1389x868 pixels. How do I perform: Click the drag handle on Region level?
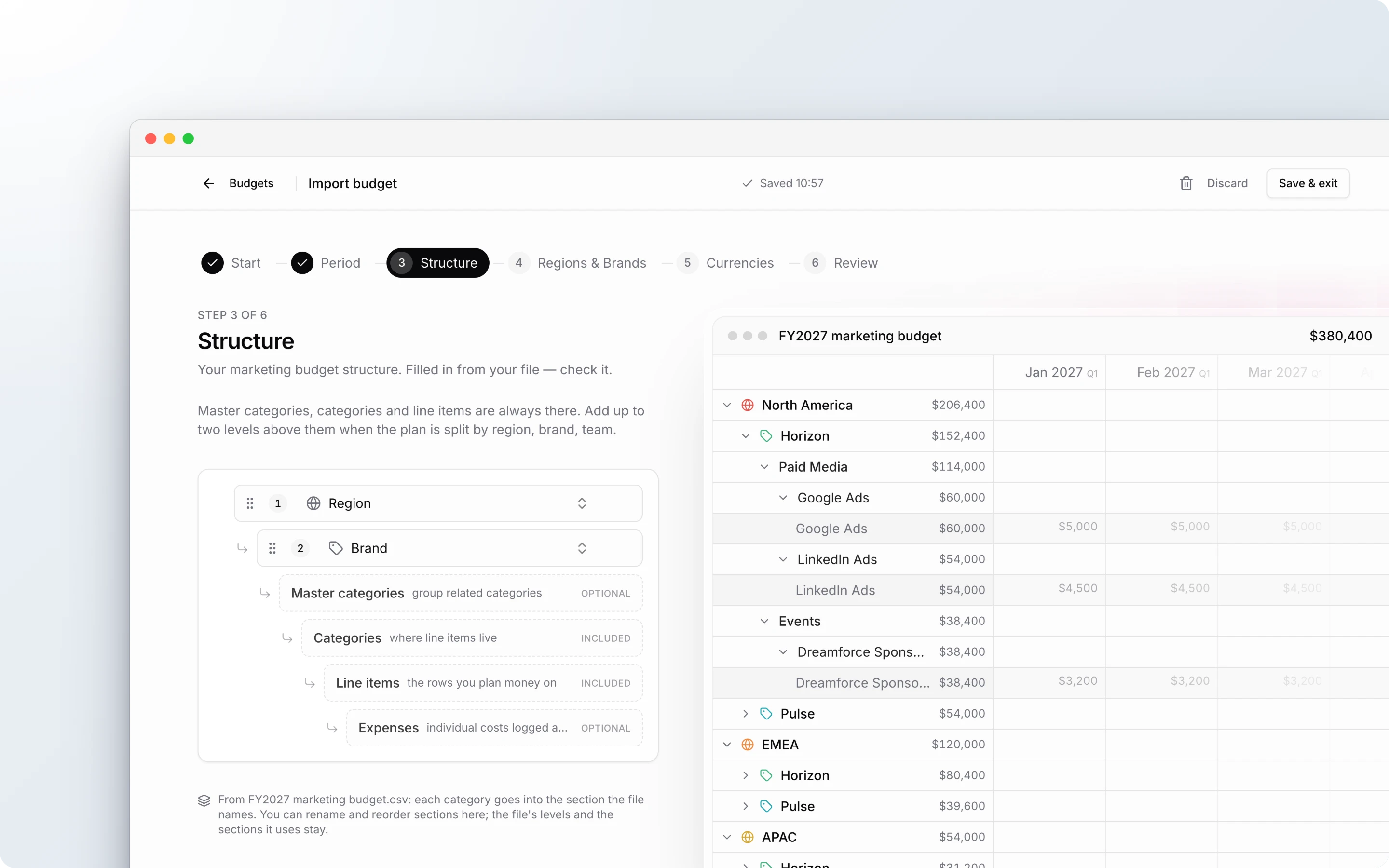click(250, 503)
